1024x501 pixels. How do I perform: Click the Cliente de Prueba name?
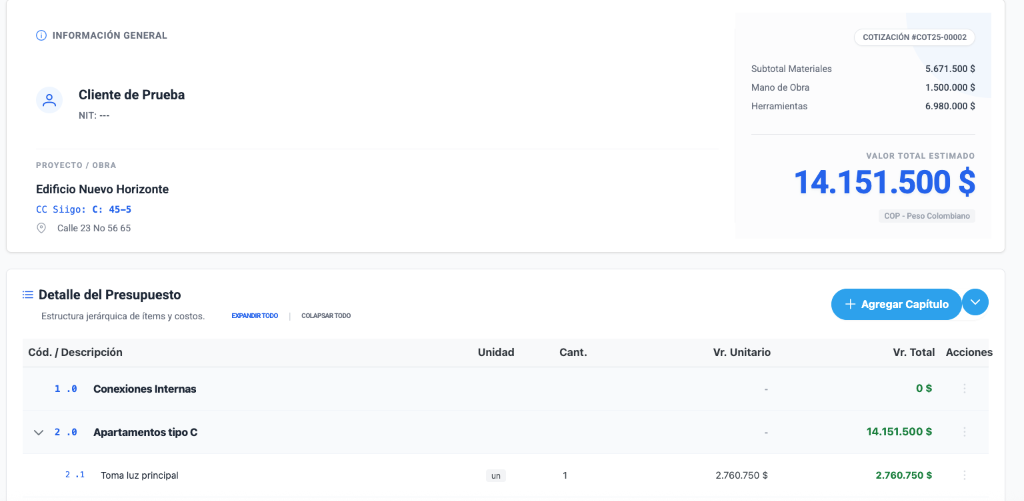tap(131, 95)
